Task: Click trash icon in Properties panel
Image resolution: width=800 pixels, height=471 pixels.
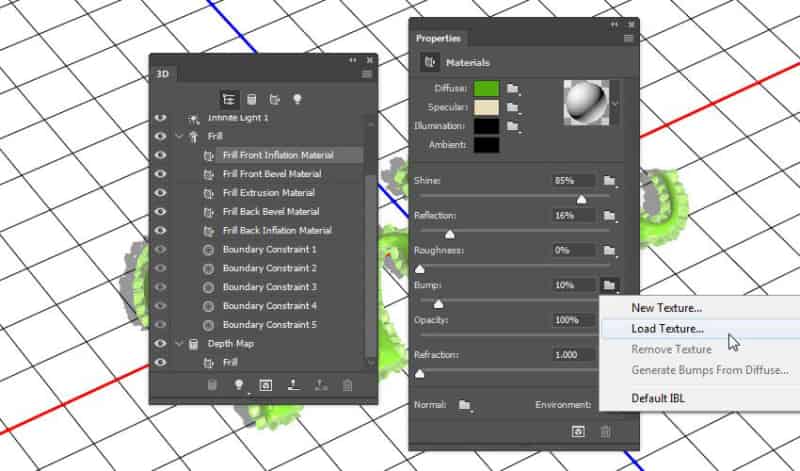Action: click(605, 432)
